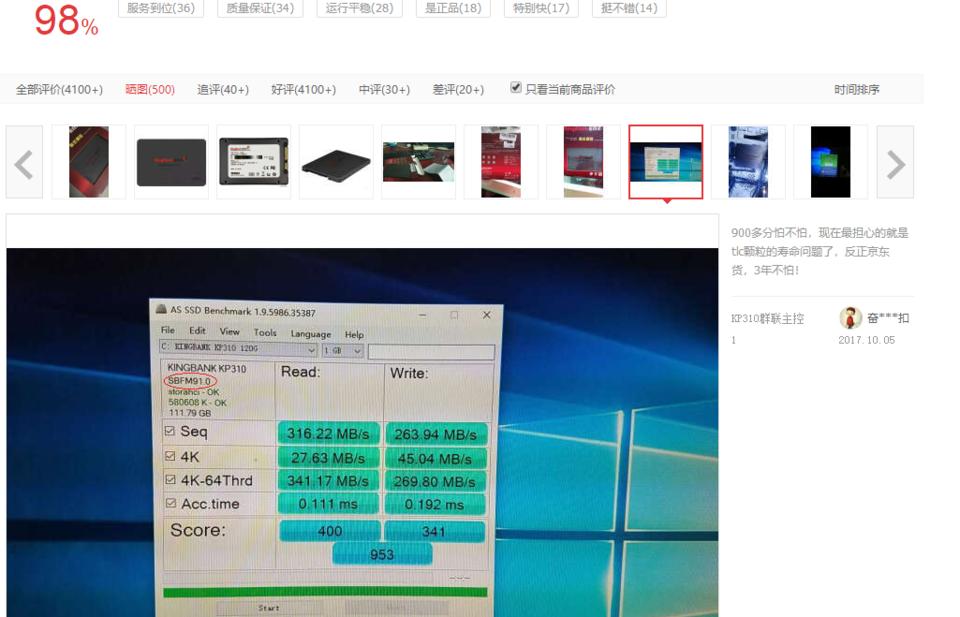Open the Tools menu in AS SSD Benchmark

tap(265, 333)
